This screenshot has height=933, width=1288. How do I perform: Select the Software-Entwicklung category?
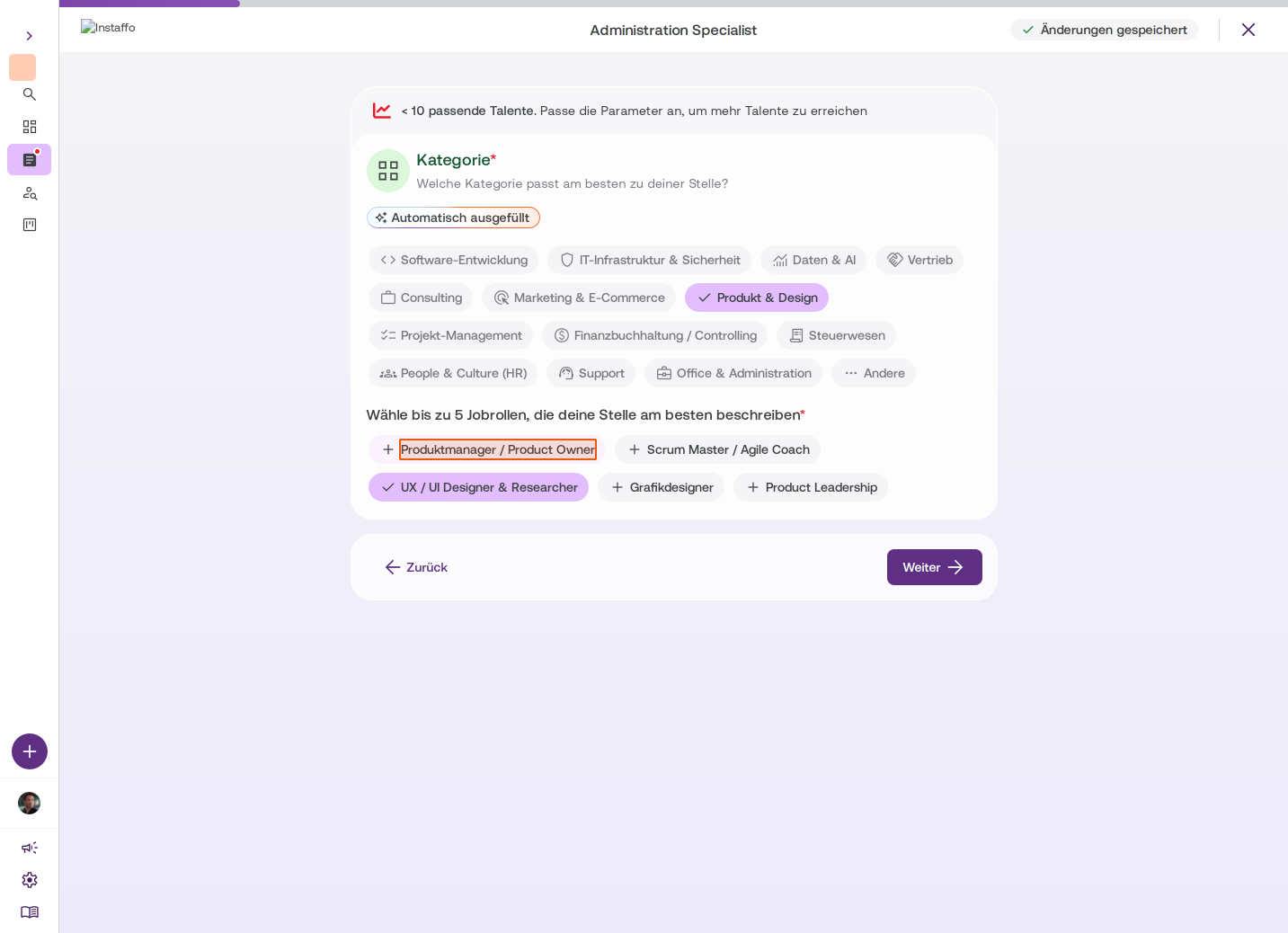[453, 260]
